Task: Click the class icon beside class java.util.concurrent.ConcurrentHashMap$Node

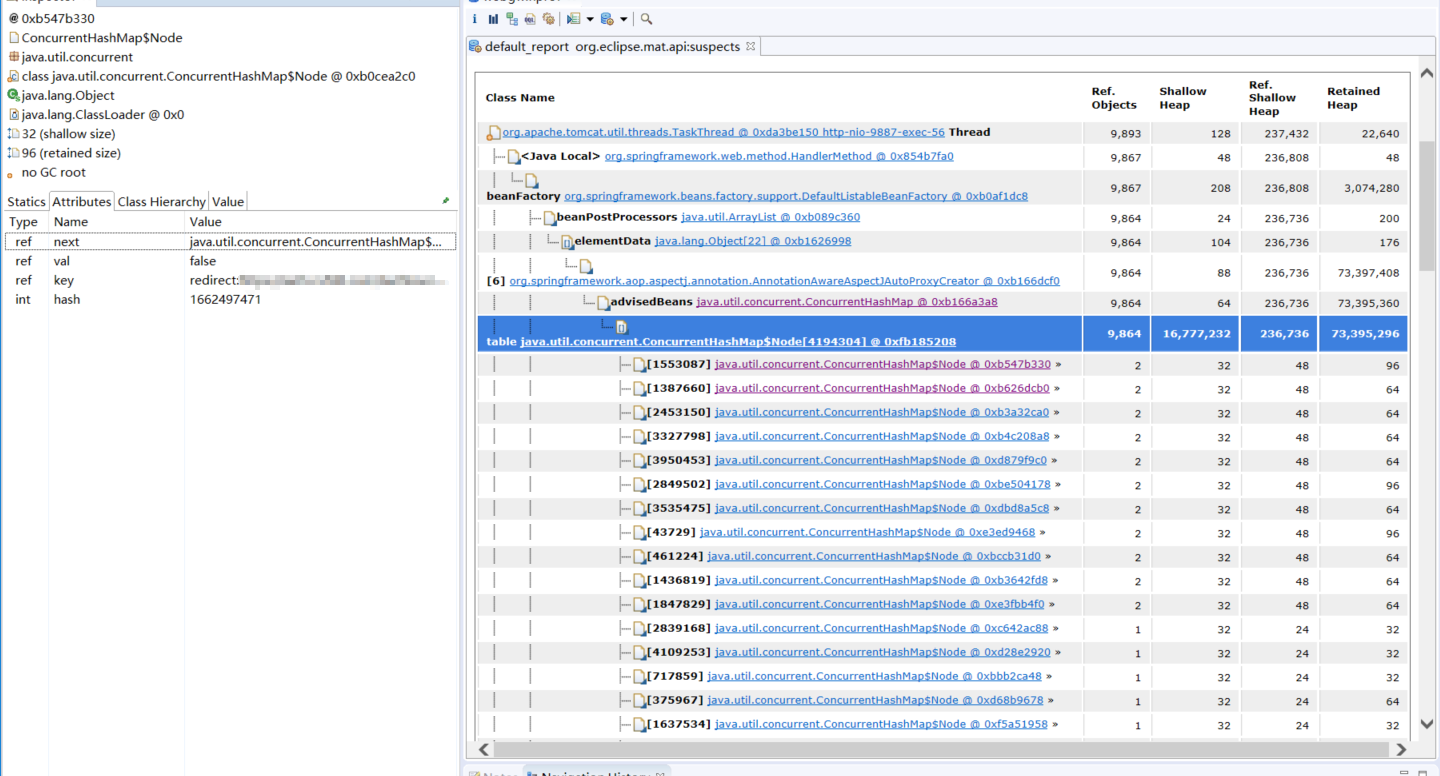Action: 14,76
